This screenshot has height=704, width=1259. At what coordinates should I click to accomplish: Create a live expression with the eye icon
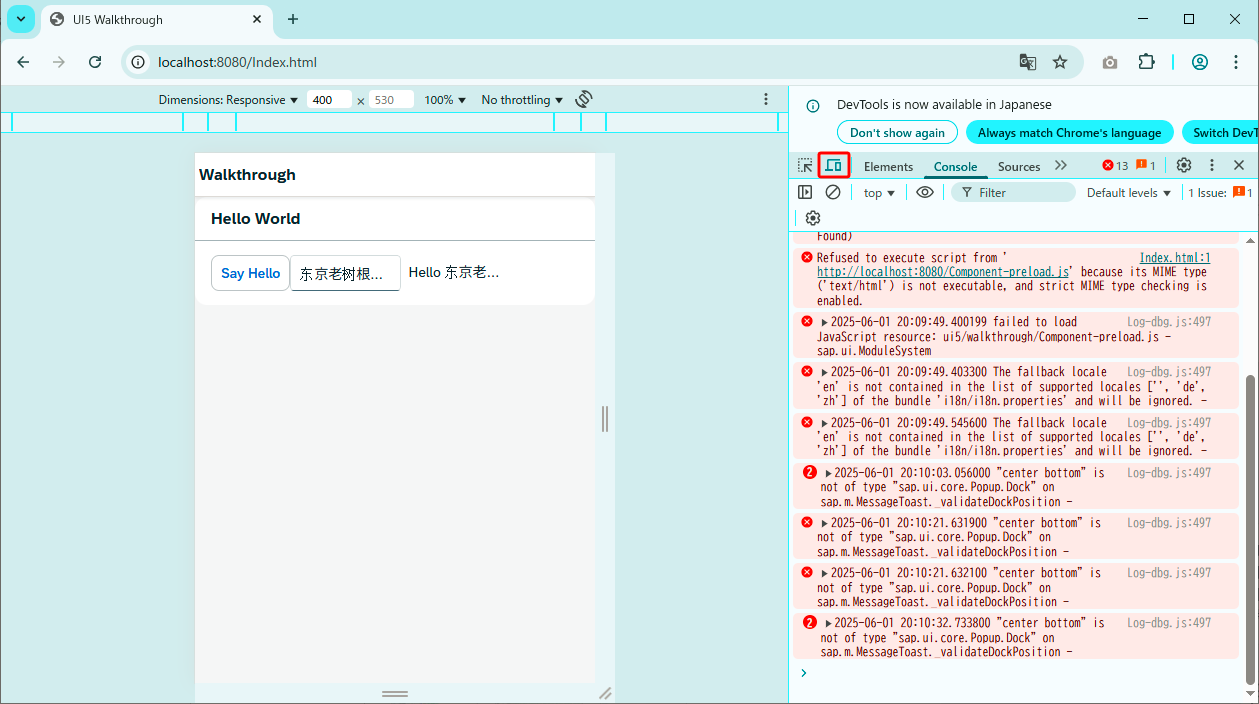(924, 191)
